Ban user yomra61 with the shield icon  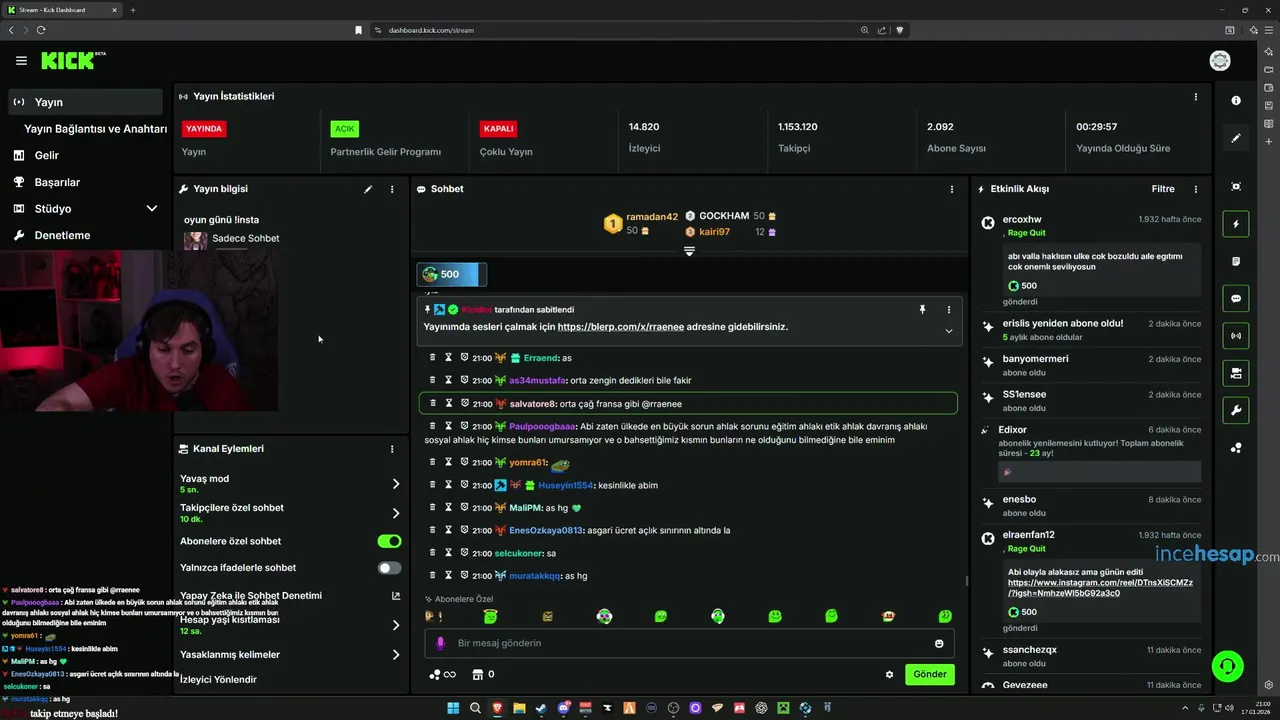click(465, 462)
